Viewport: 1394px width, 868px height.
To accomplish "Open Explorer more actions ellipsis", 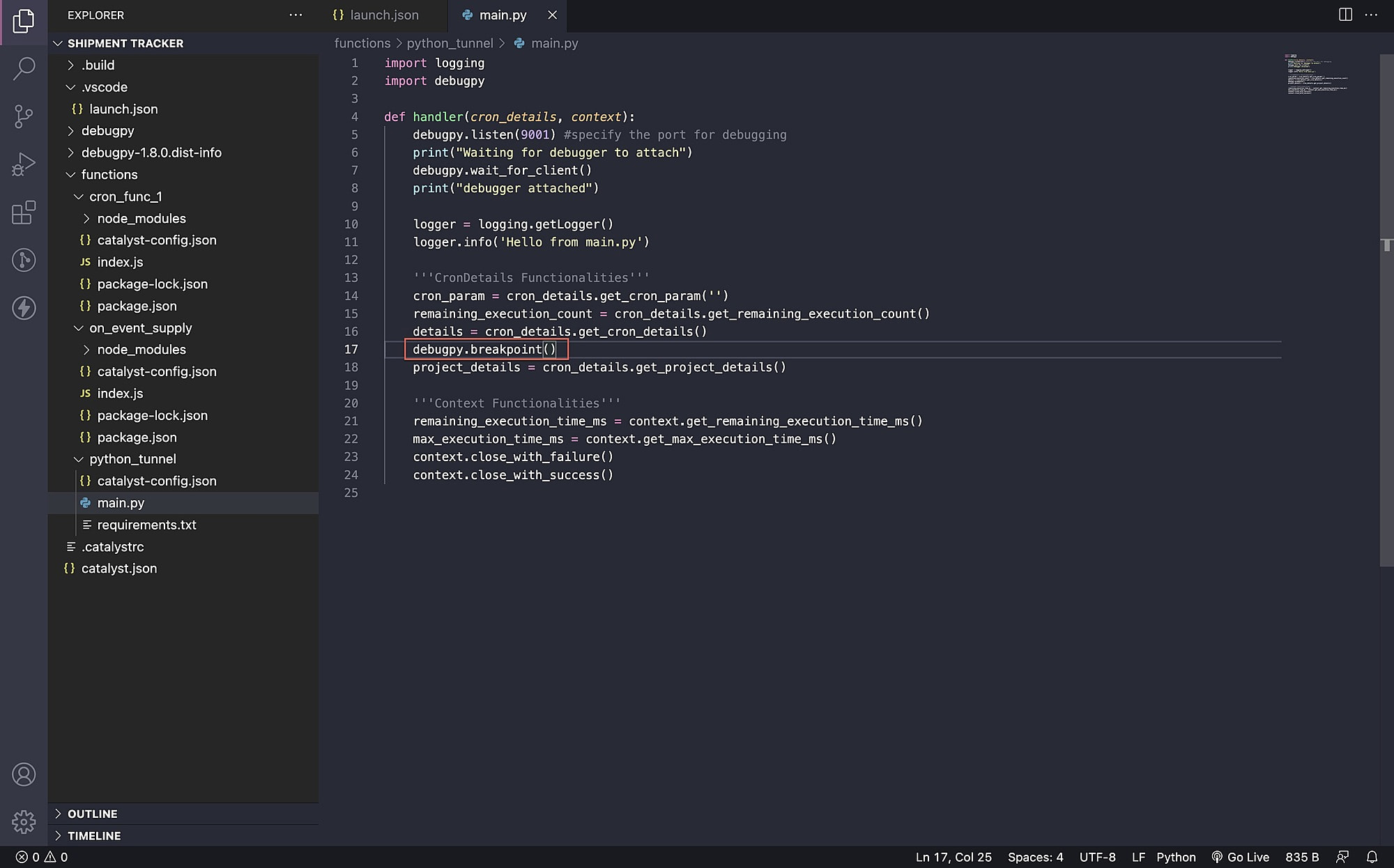I will click(296, 15).
